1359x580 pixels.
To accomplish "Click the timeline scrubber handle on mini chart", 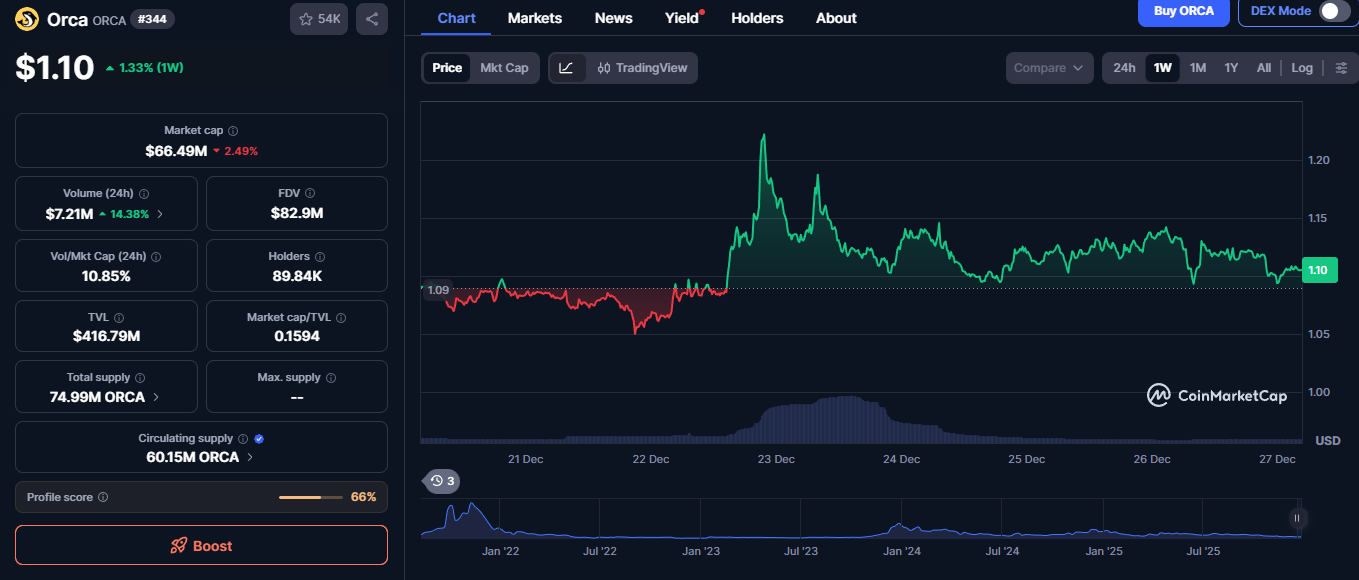I will [1297, 519].
